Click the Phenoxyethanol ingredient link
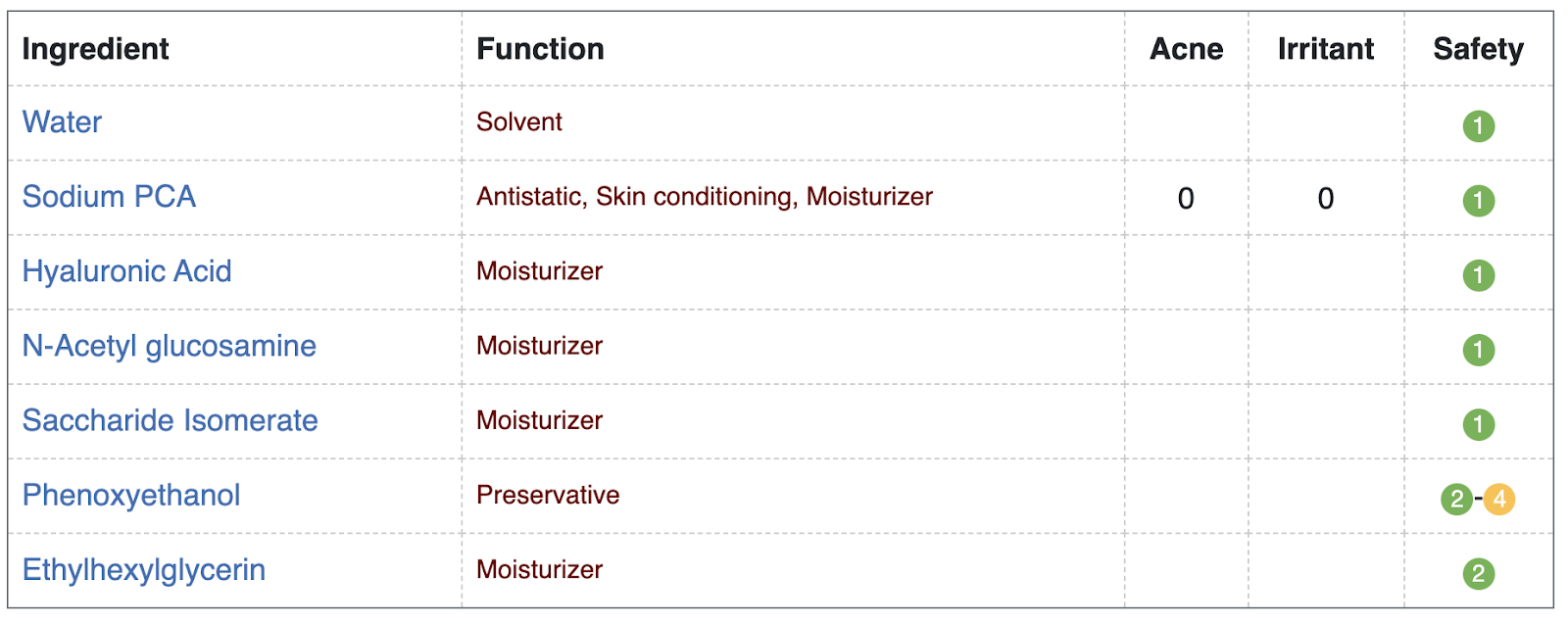The width and height of the screenshot is (1568, 624). (x=130, y=495)
